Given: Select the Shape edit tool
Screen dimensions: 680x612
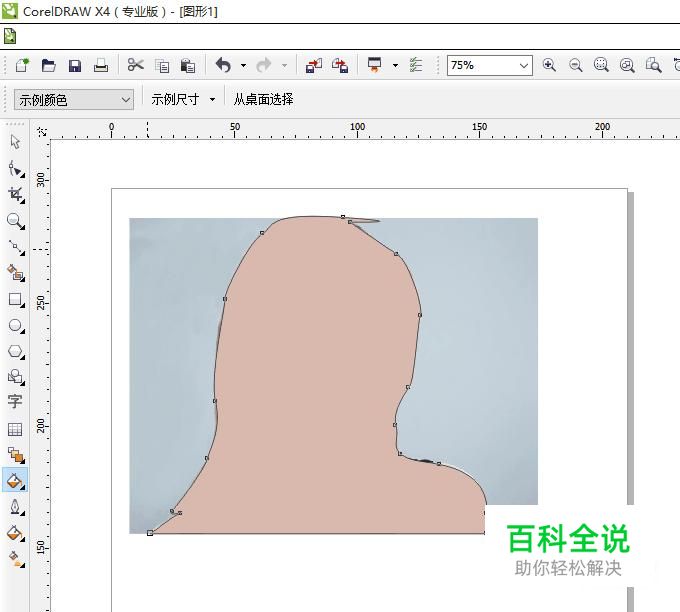Looking at the screenshot, I should (16, 169).
